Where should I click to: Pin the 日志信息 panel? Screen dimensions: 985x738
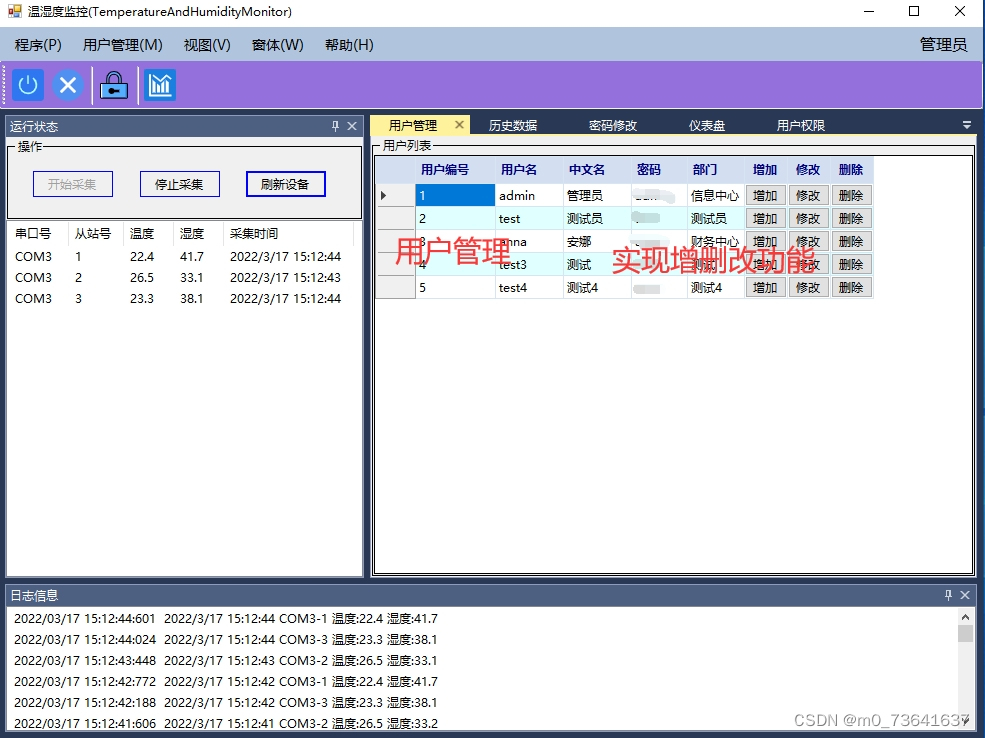coord(949,595)
